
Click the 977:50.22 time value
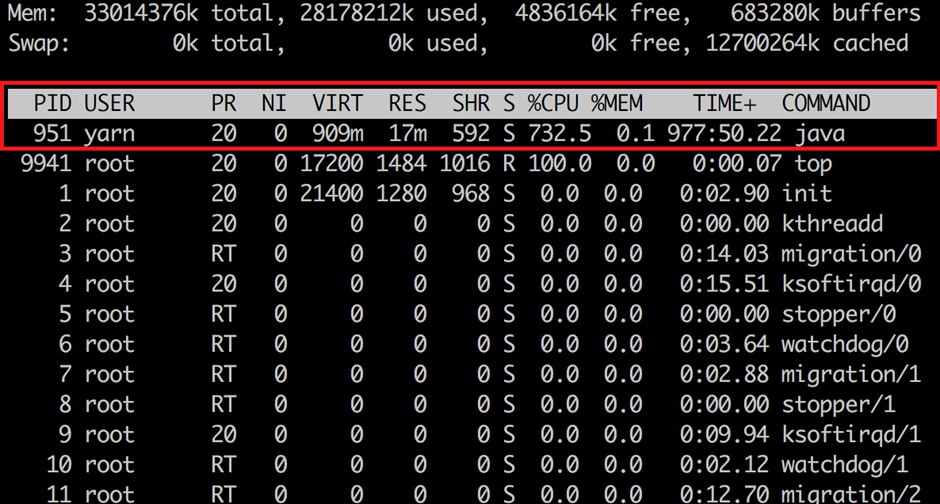pos(724,134)
